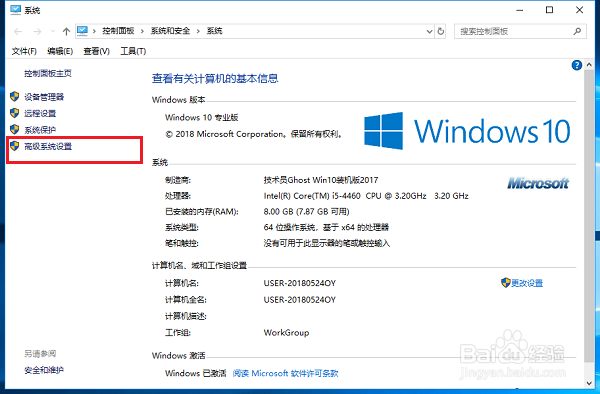Click the search magnifier icon
Viewport: 600px width, 394px height.
[577, 31]
